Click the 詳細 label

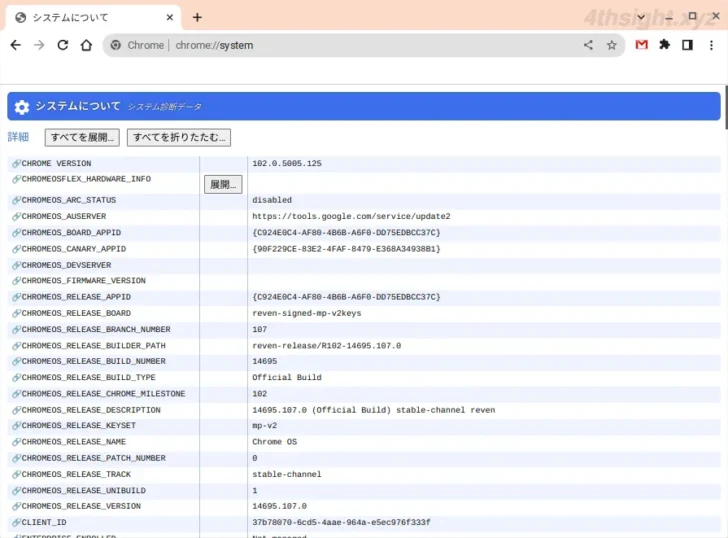(x=19, y=137)
